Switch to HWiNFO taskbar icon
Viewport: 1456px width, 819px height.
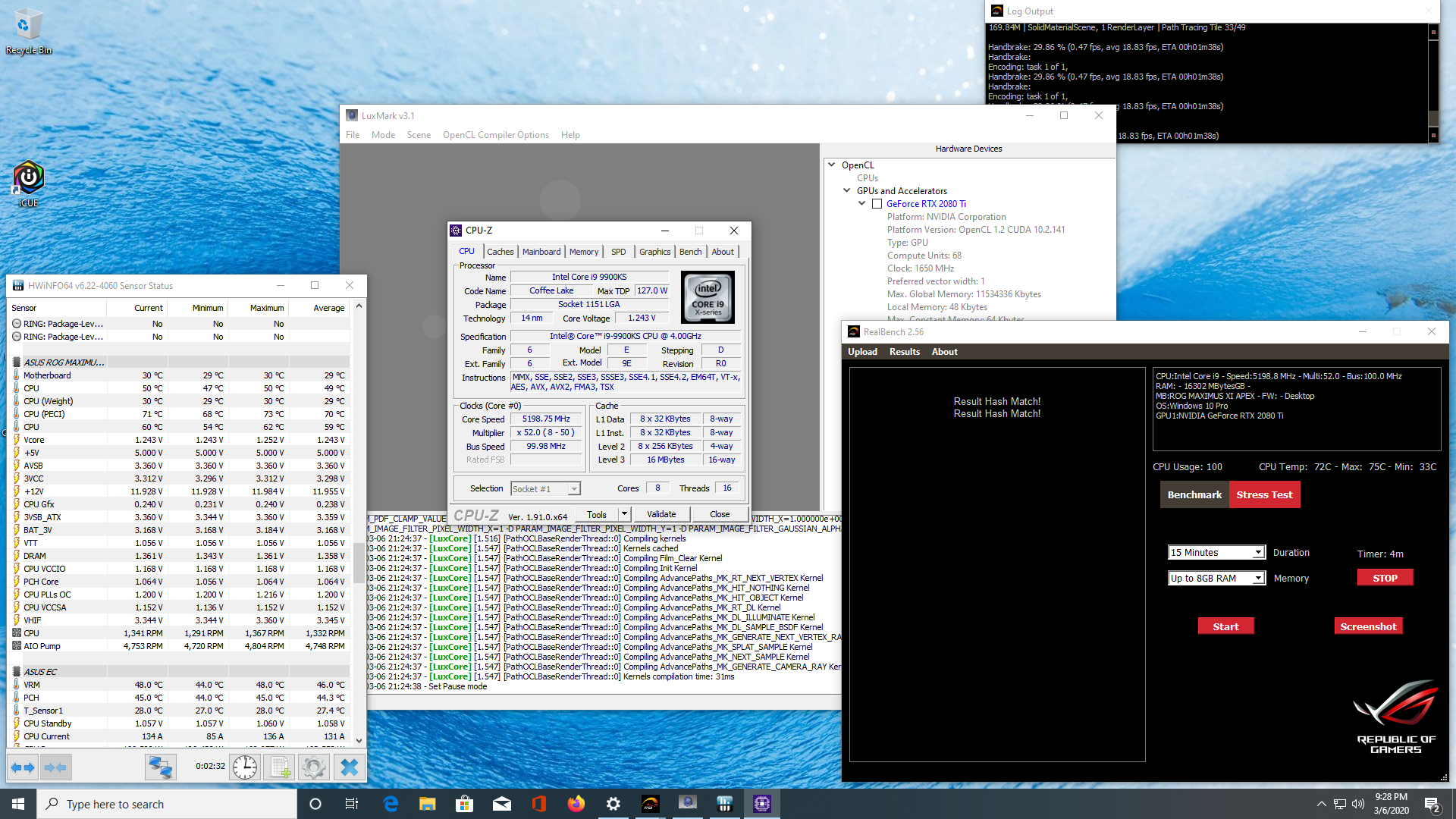(x=724, y=804)
